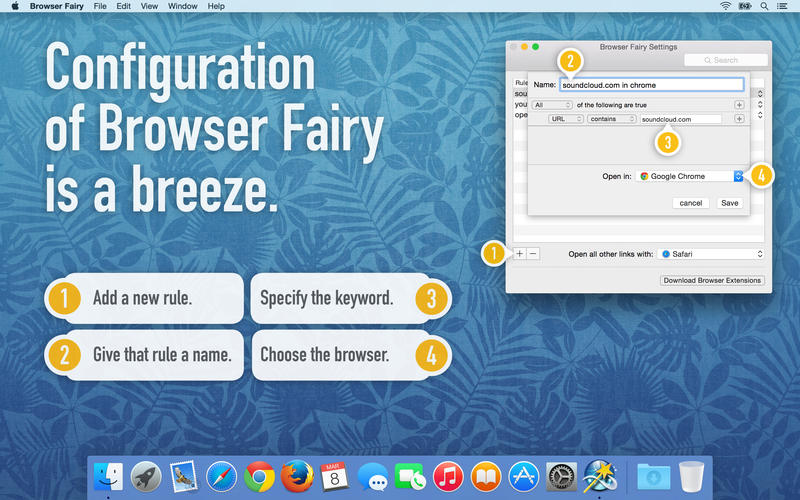Open the 'contains' operator dropdown

[611, 119]
